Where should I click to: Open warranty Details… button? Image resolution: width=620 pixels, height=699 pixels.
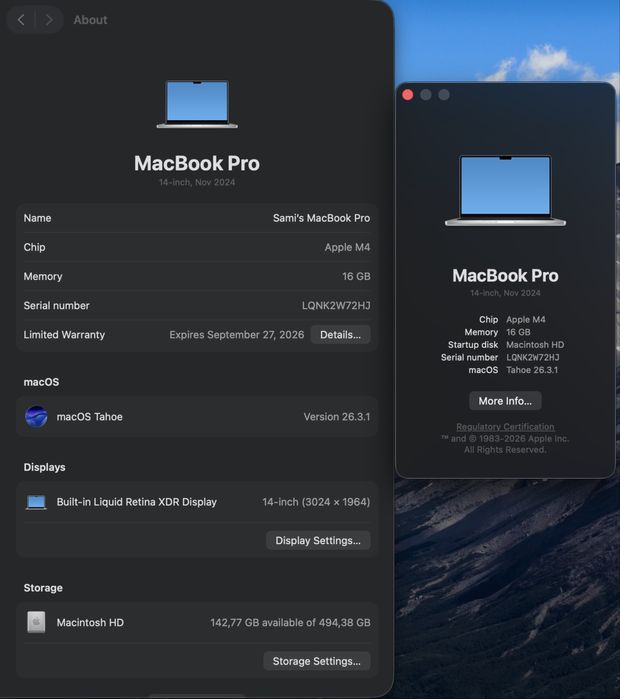coord(340,335)
